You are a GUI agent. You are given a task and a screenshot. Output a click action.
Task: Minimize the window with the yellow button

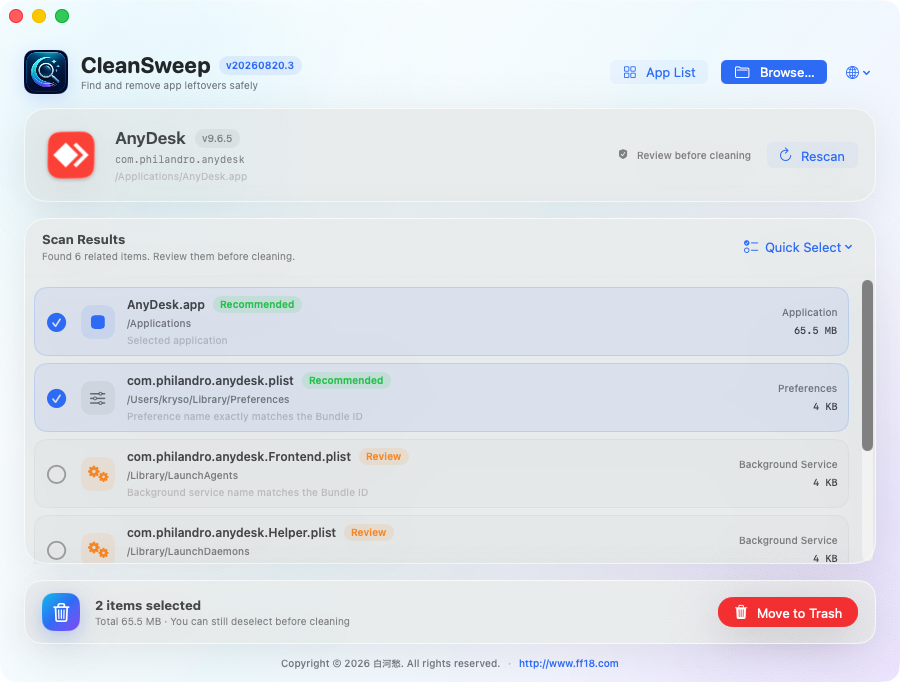39,16
